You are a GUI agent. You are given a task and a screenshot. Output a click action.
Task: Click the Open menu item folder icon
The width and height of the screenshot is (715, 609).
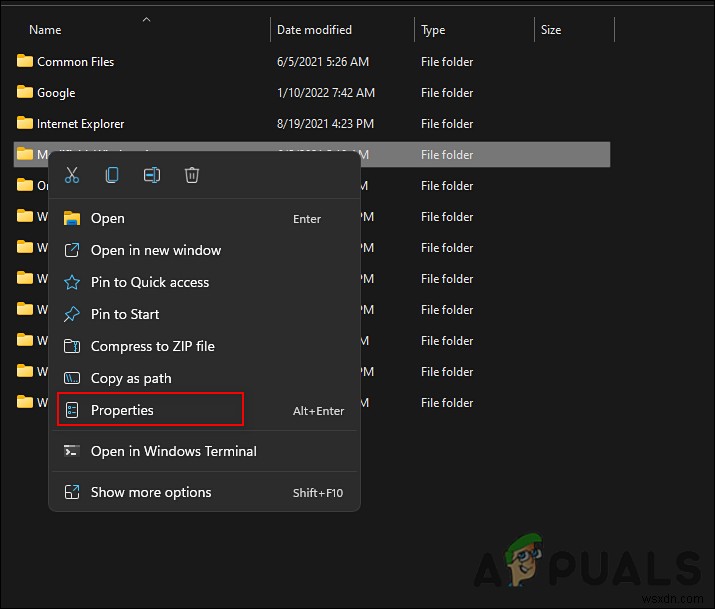point(72,218)
